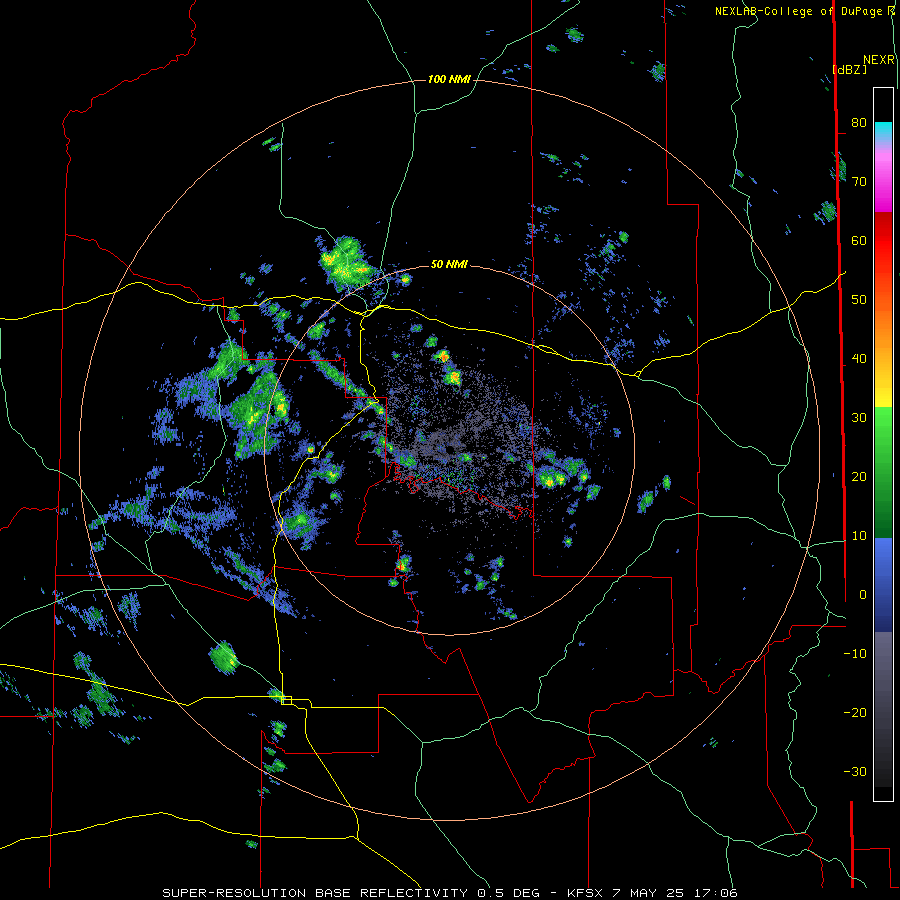Click the "-10" value on the dBZ scale

click(855, 654)
